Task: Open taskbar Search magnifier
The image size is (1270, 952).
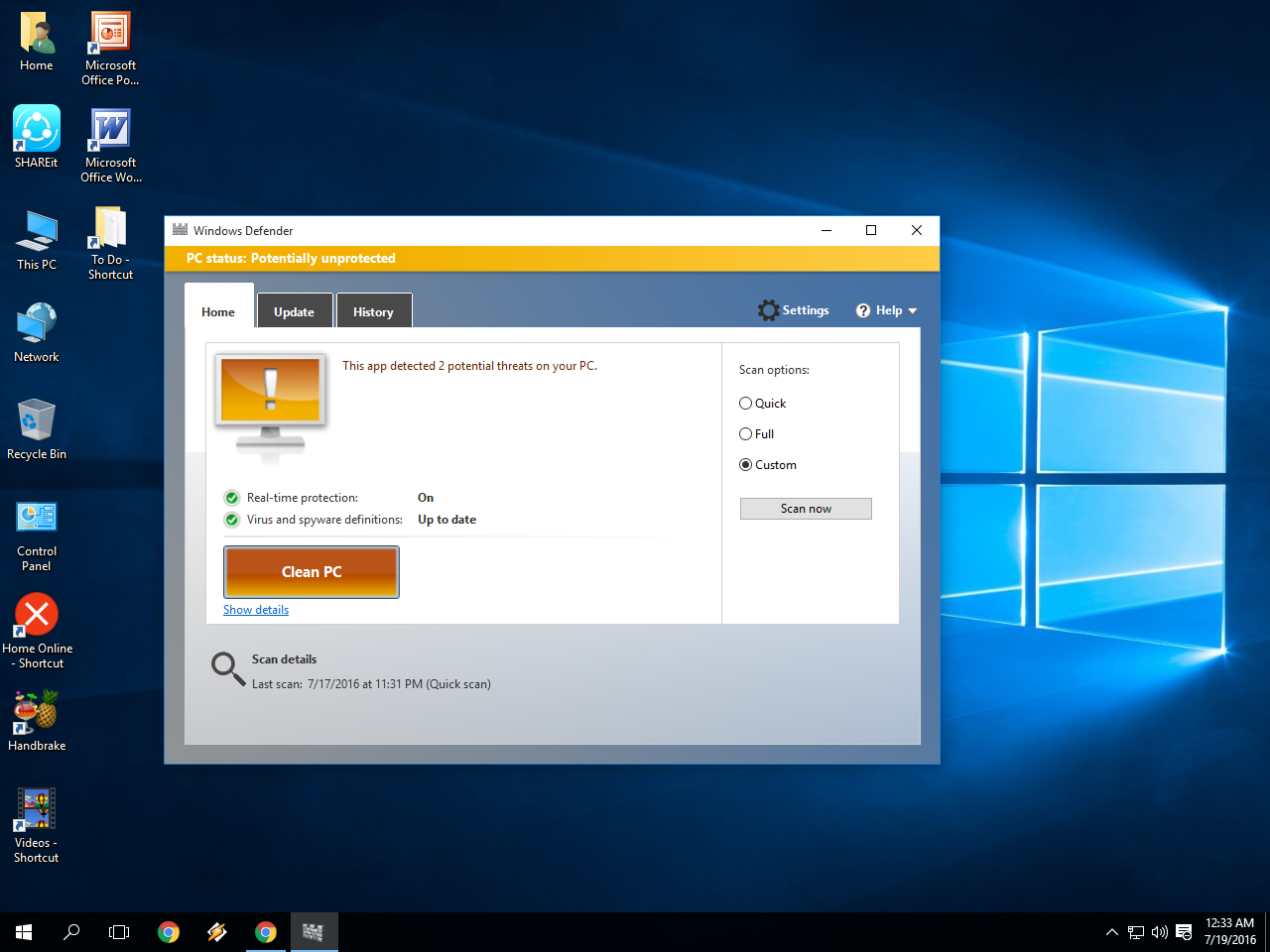Action: tap(71, 932)
